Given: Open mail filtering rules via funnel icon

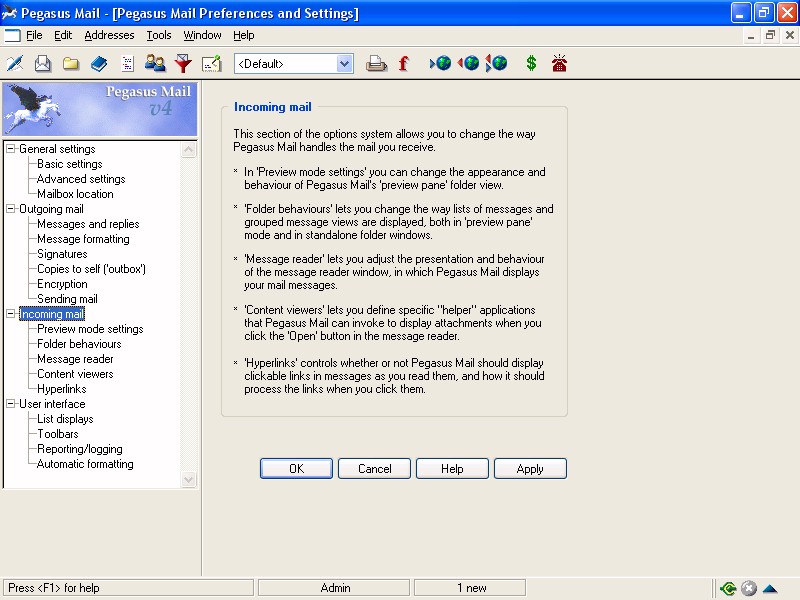Looking at the screenshot, I should [x=183, y=64].
